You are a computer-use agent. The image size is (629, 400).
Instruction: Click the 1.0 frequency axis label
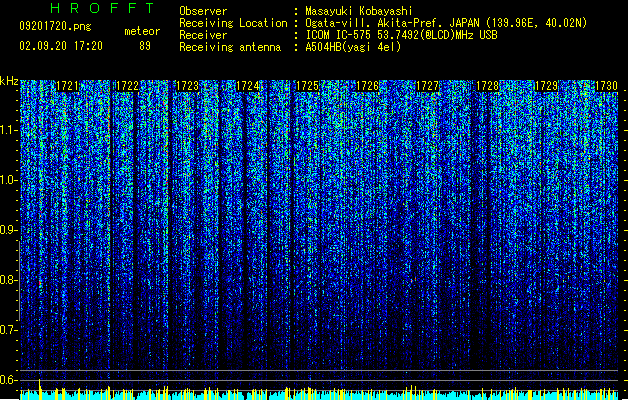pyautogui.click(x=9, y=180)
